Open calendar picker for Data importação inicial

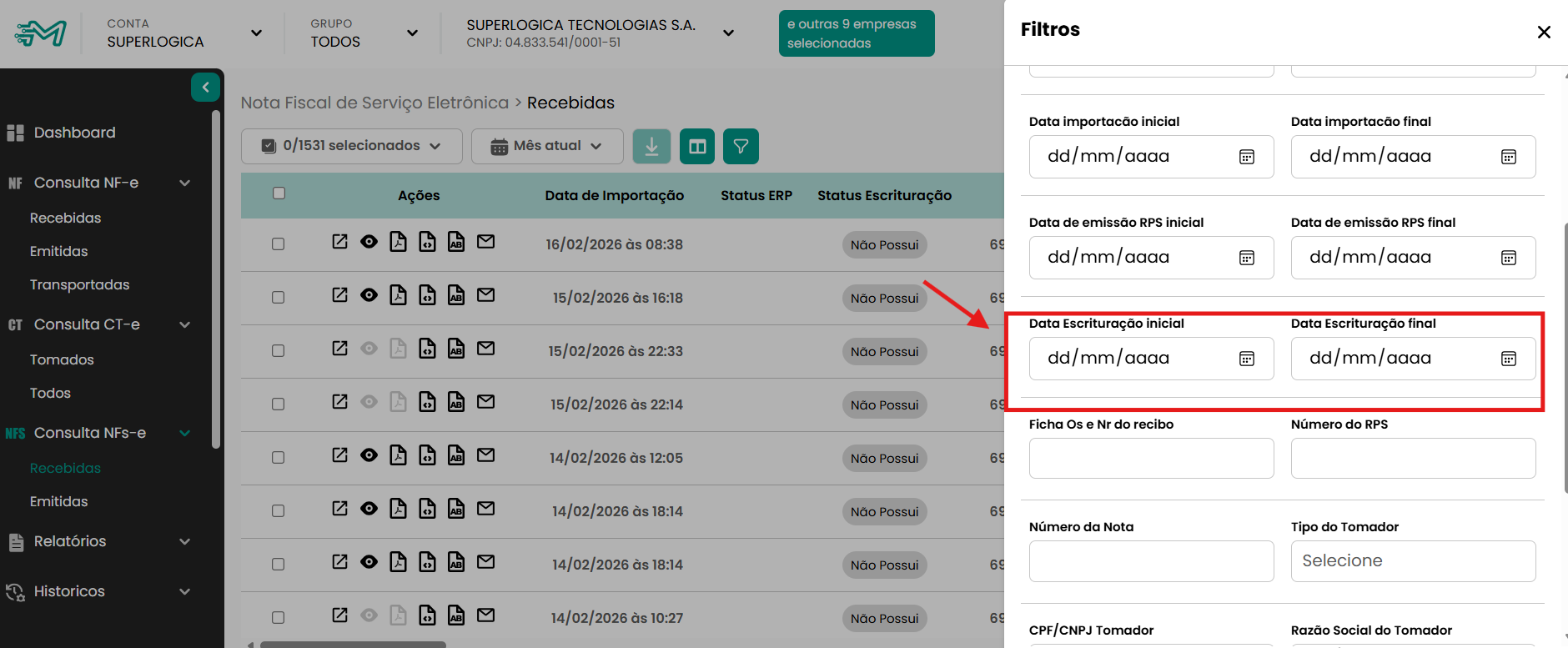coord(1246,157)
